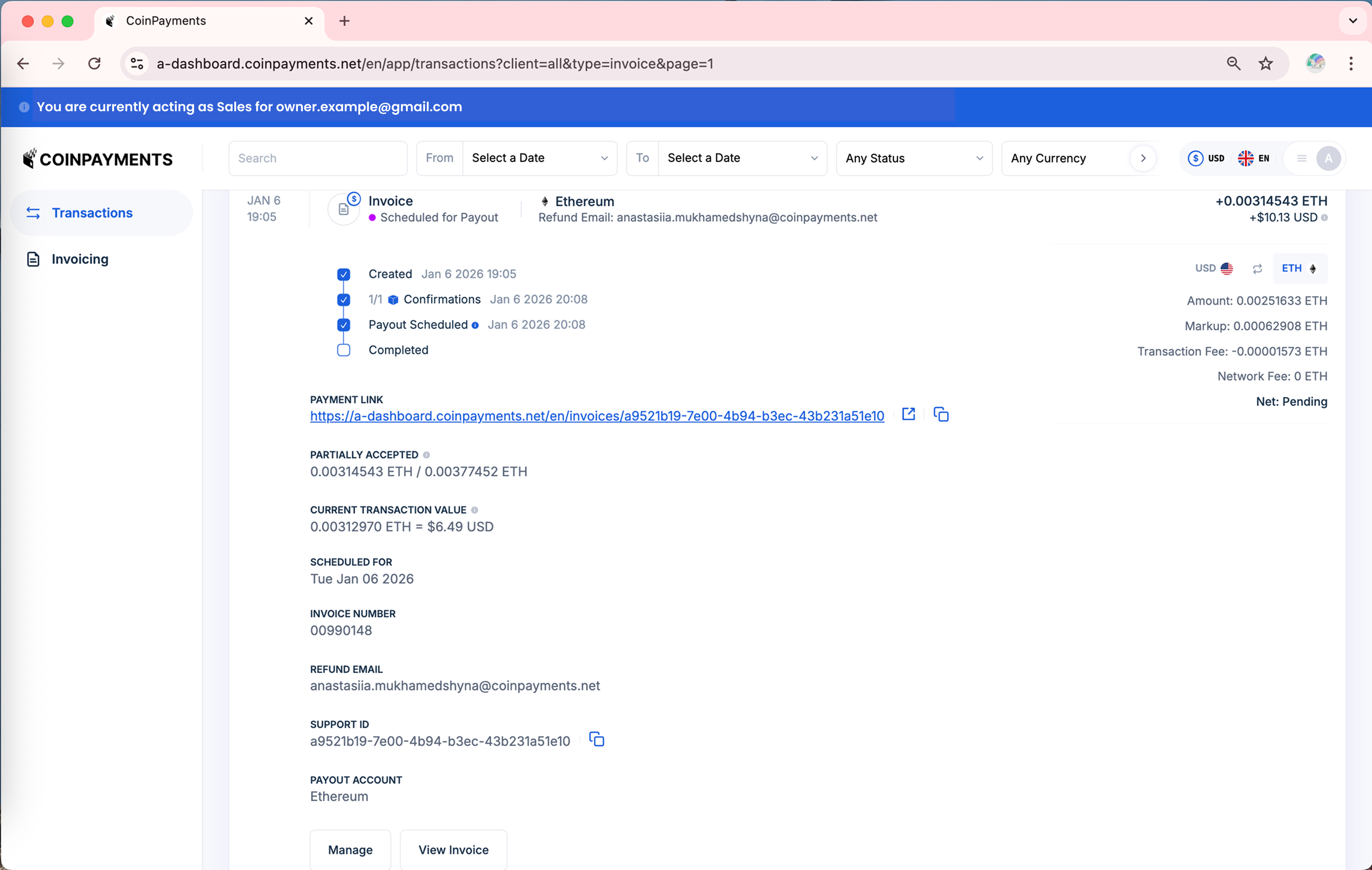
Task: Open Transactions in the sidebar
Action: tap(101, 213)
